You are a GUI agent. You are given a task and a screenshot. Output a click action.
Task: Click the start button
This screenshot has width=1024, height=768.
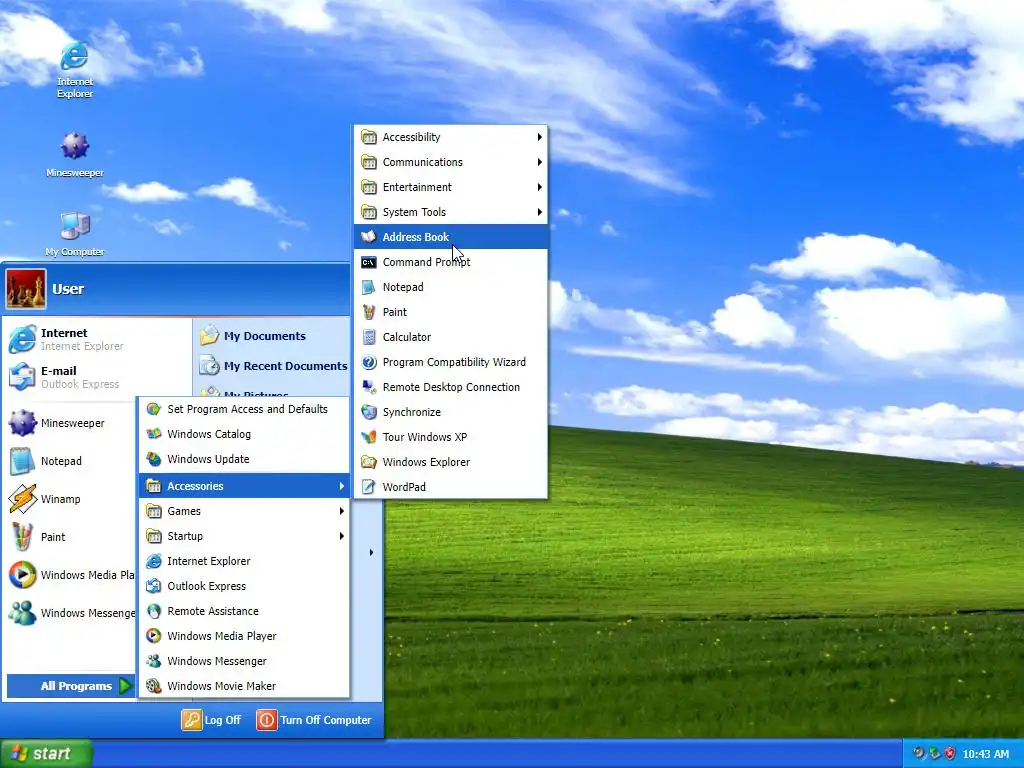(46, 754)
